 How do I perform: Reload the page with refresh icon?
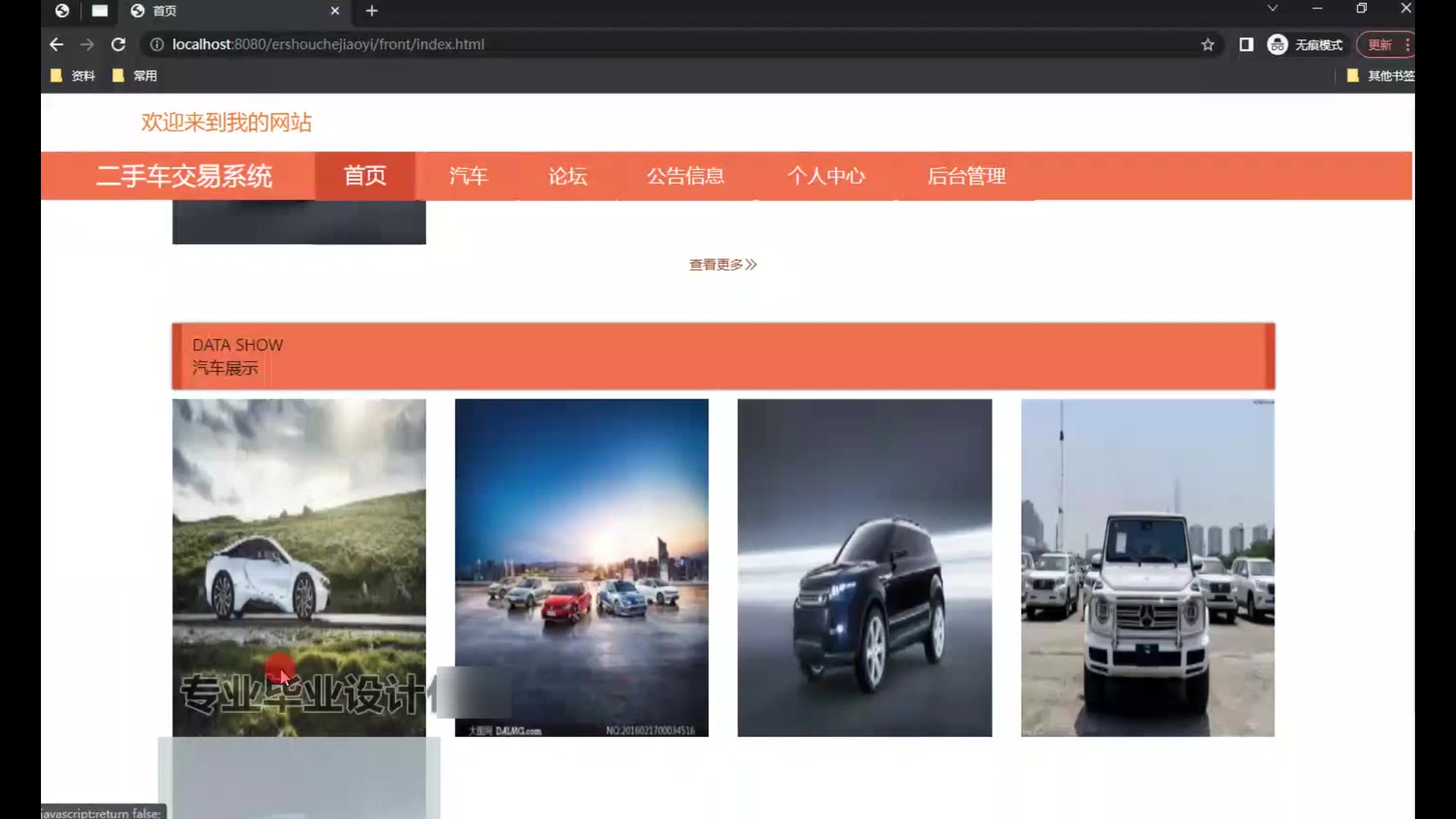click(118, 45)
